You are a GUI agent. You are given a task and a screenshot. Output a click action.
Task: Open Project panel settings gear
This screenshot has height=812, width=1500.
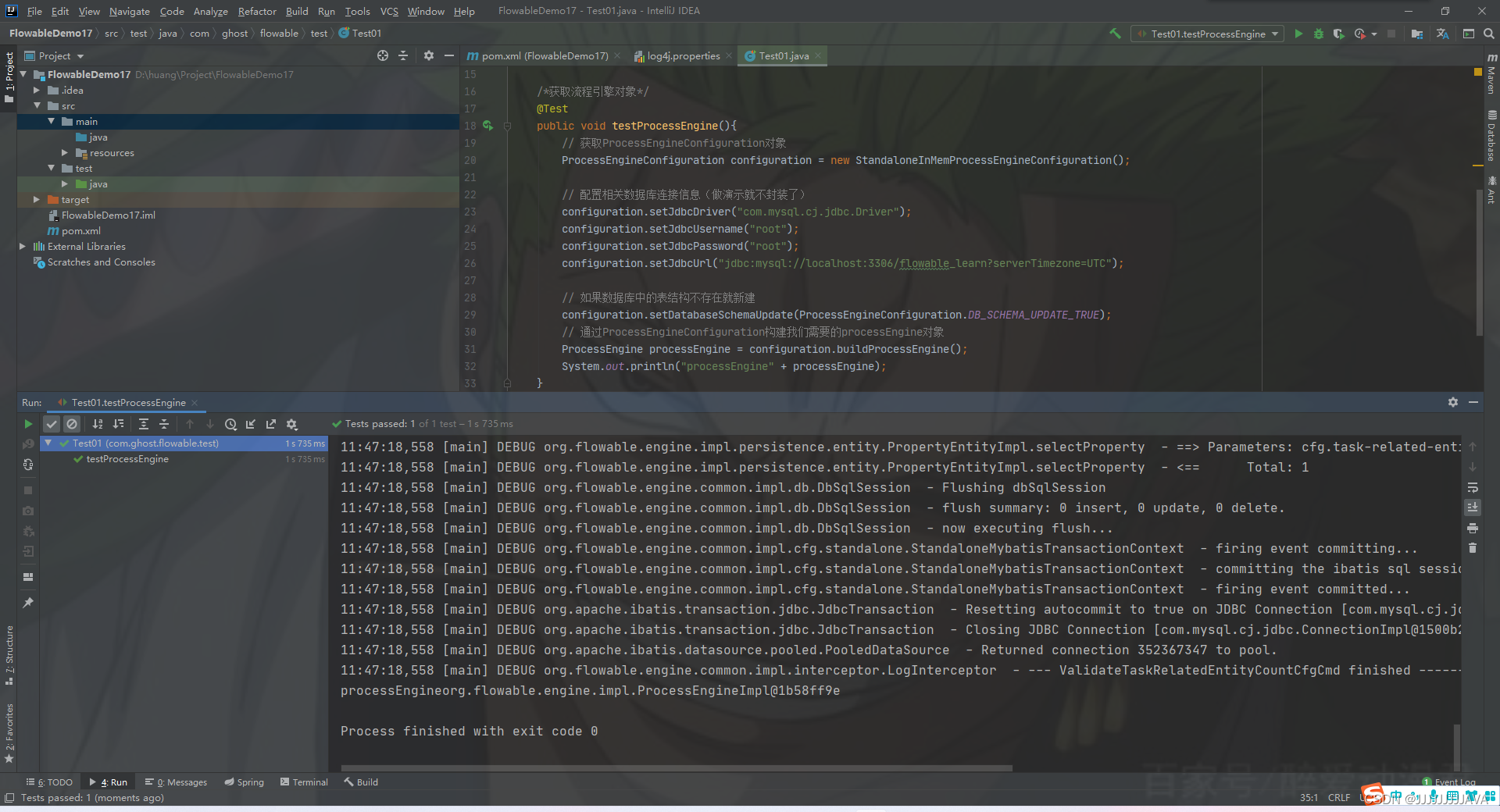tap(428, 55)
